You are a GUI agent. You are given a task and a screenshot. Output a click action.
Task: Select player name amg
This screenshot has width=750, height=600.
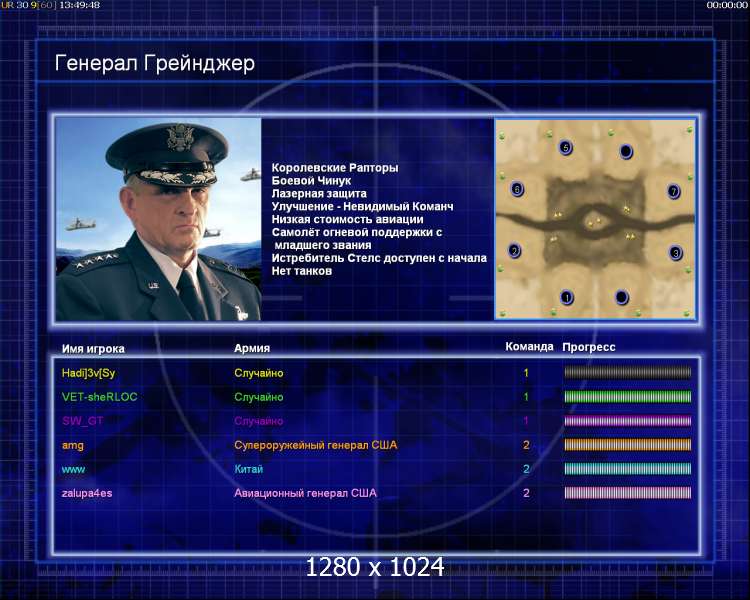(x=73, y=445)
